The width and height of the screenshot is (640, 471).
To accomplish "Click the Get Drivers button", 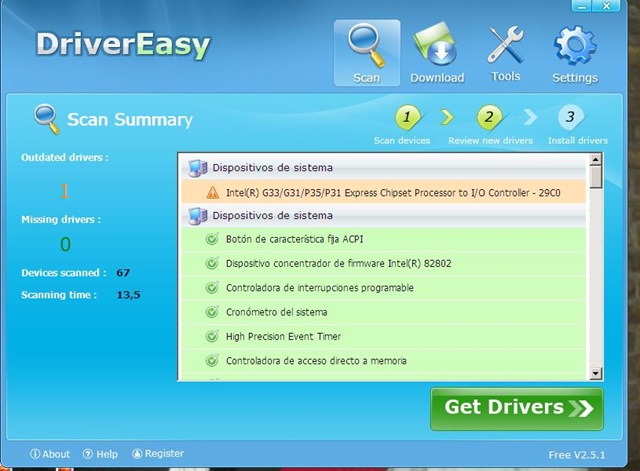I will [517, 409].
